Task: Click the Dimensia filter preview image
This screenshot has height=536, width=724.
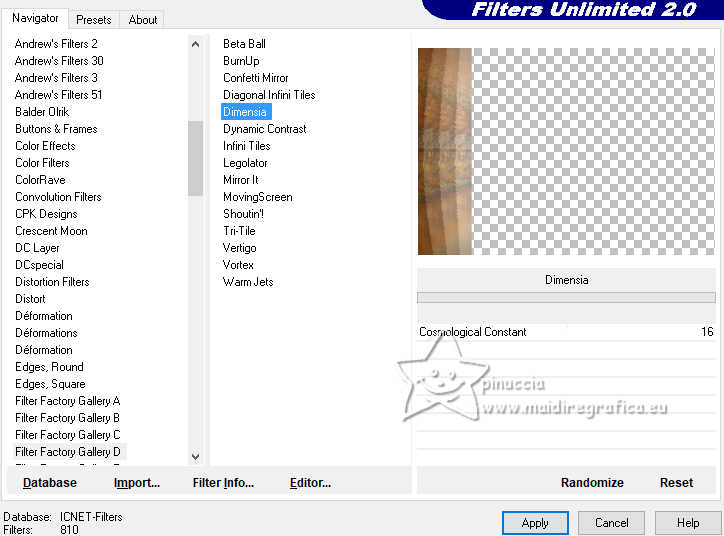Action: [566, 151]
